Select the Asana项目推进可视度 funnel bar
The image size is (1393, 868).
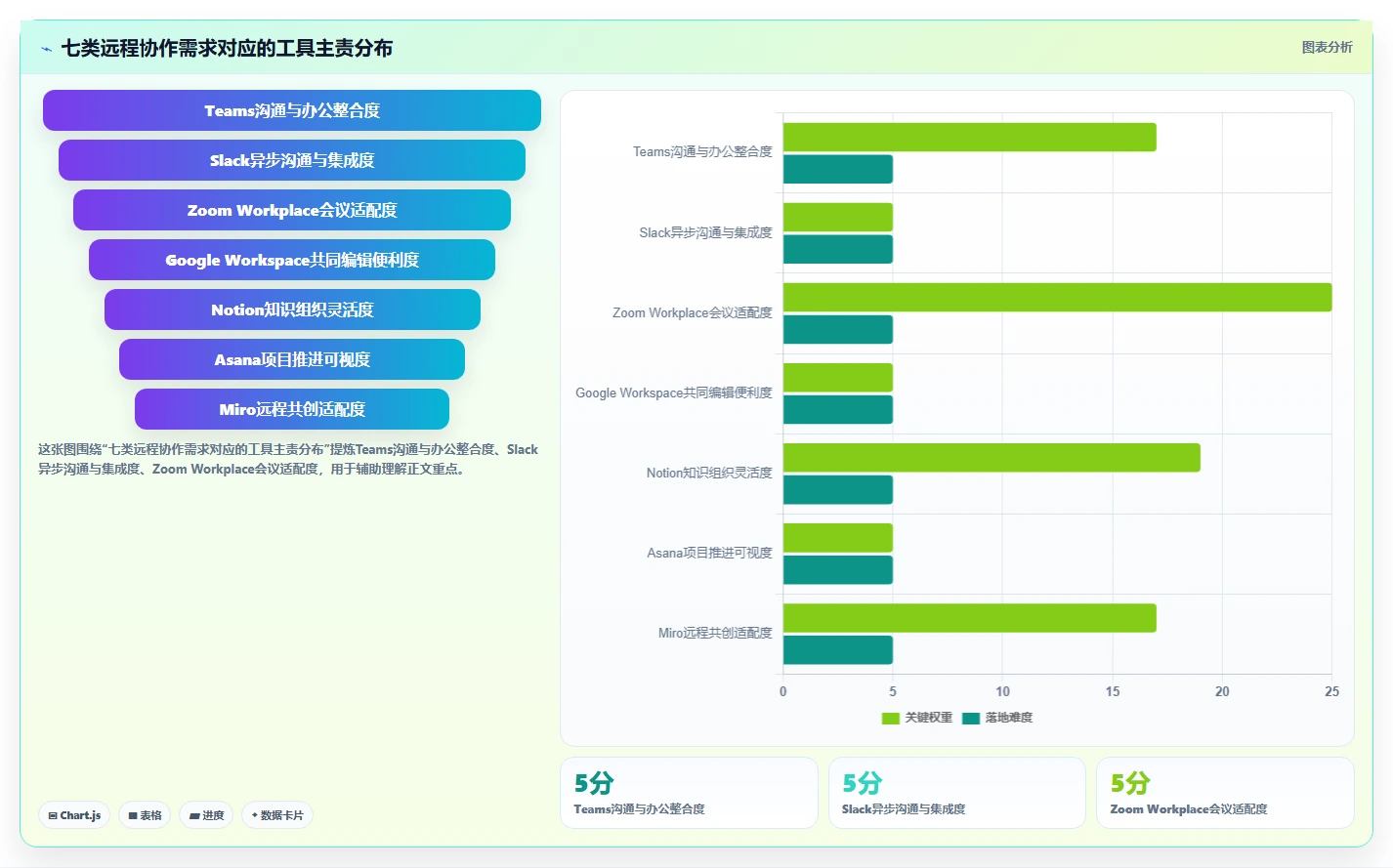[292, 359]
